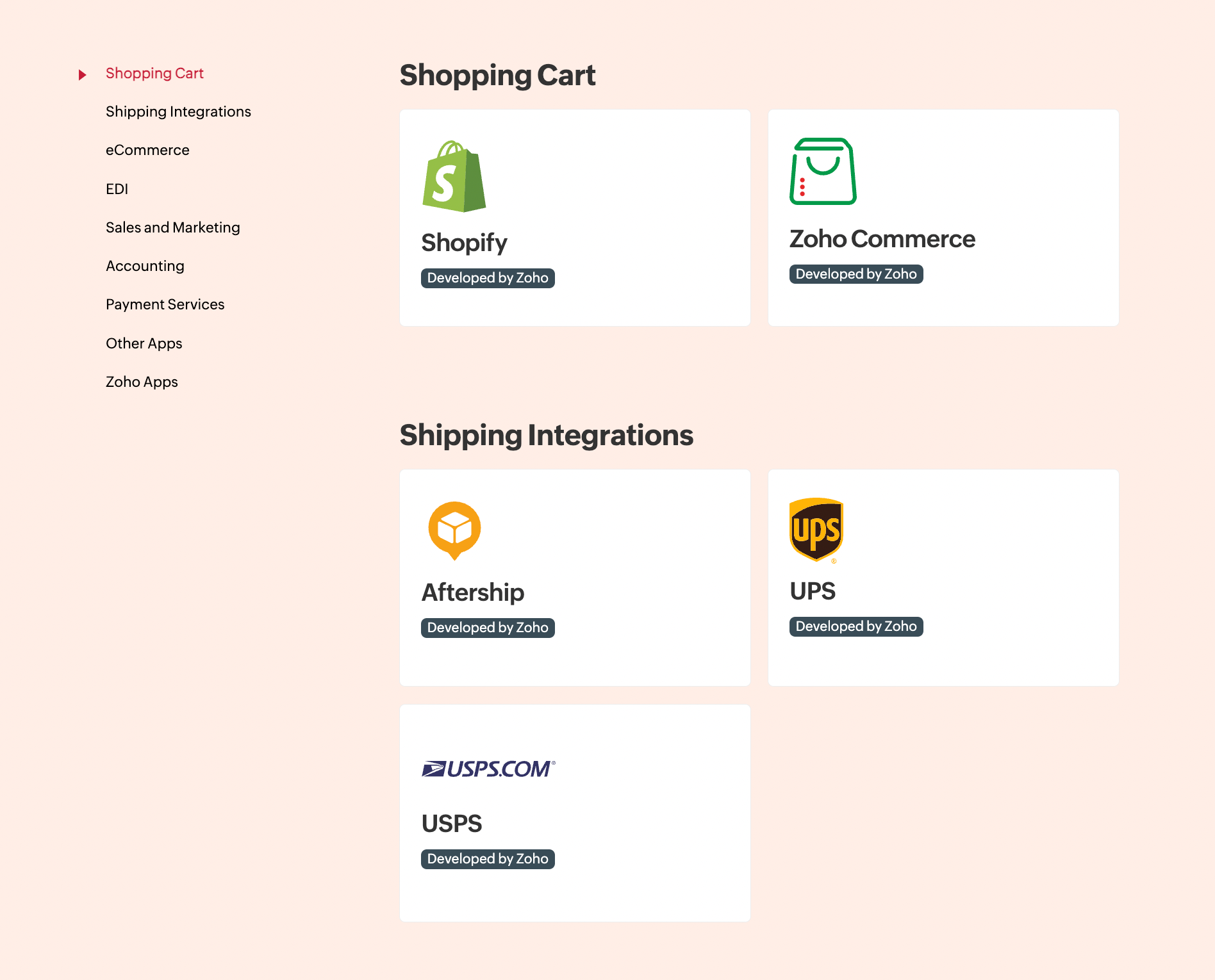Click Developed by Zoho badge under USPS

(488, 859)
